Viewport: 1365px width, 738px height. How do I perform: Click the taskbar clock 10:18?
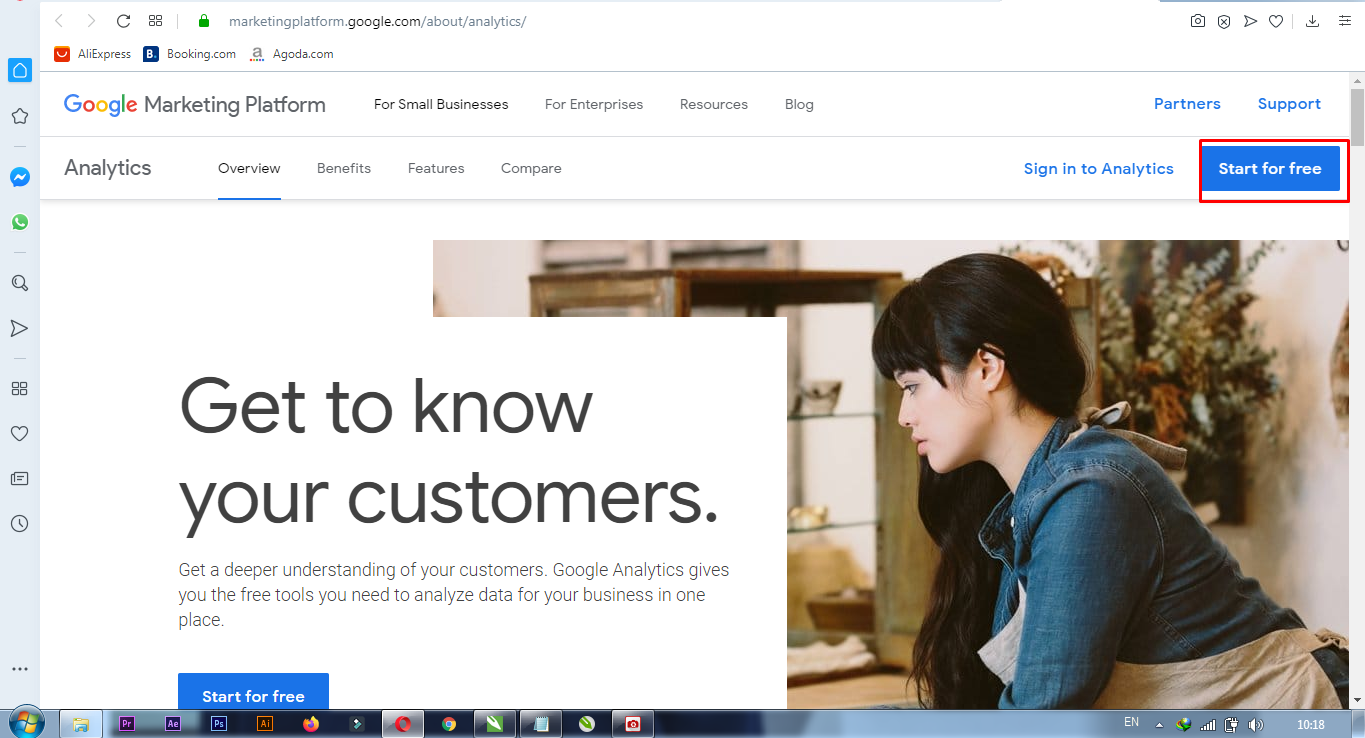coord(1310,724)
